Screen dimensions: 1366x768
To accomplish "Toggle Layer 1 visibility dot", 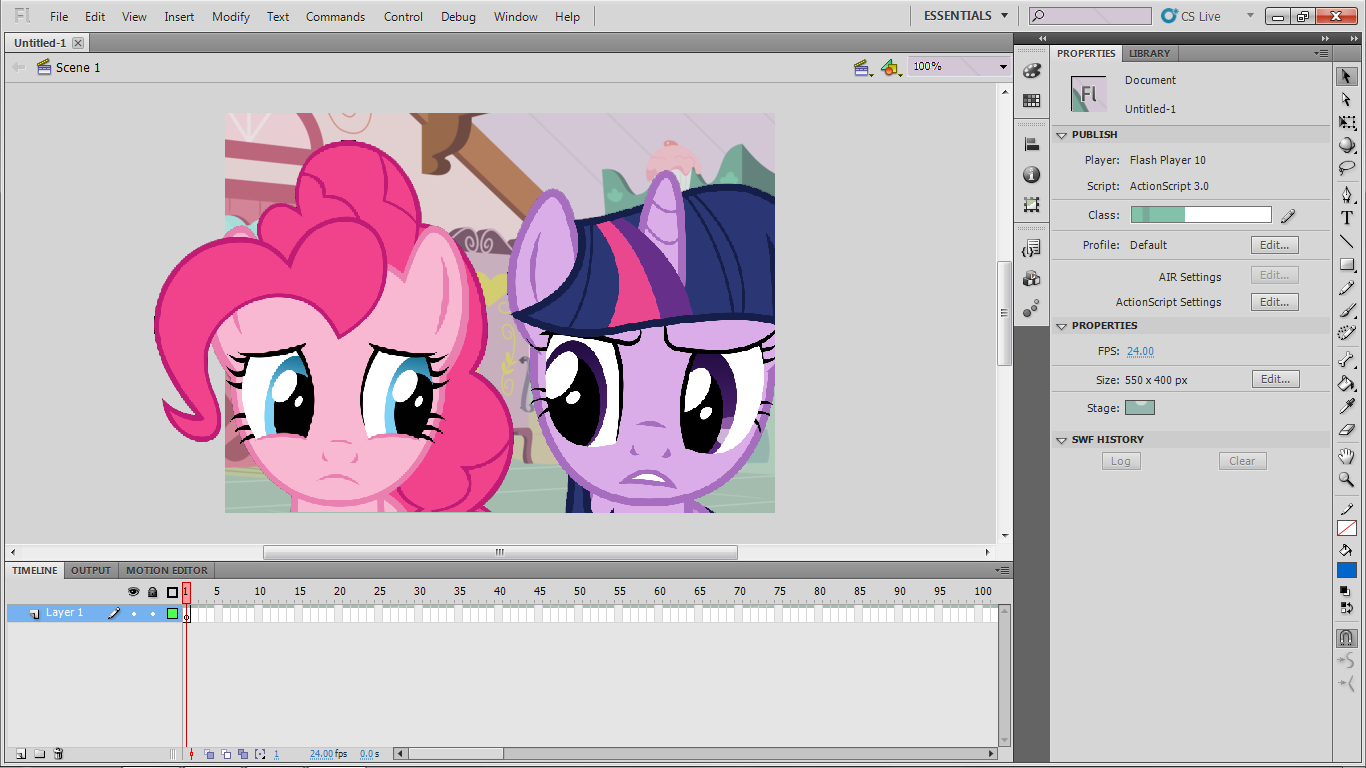I will coord(134,613).
